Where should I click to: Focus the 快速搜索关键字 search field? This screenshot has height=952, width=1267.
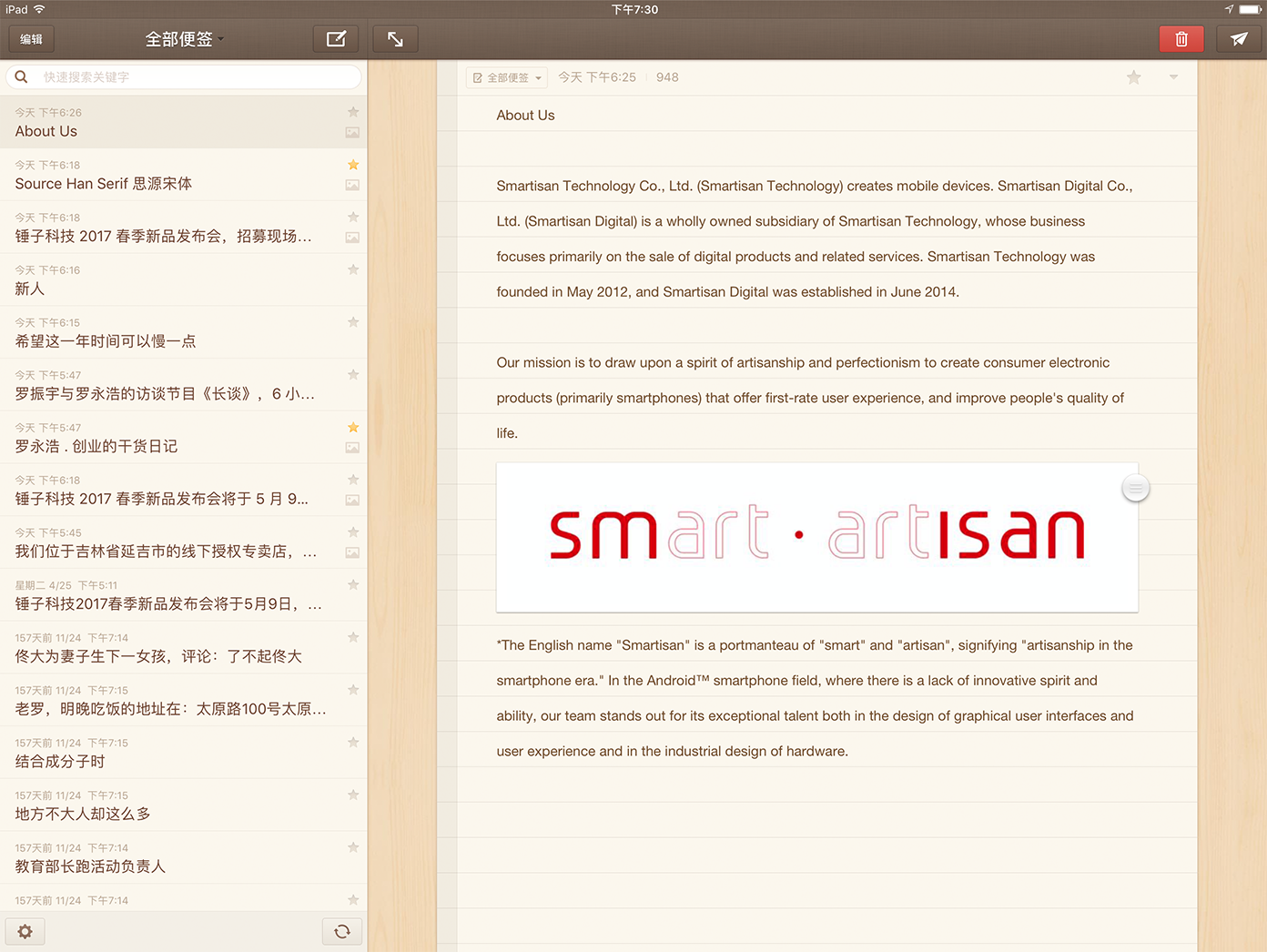click(183, 77)
